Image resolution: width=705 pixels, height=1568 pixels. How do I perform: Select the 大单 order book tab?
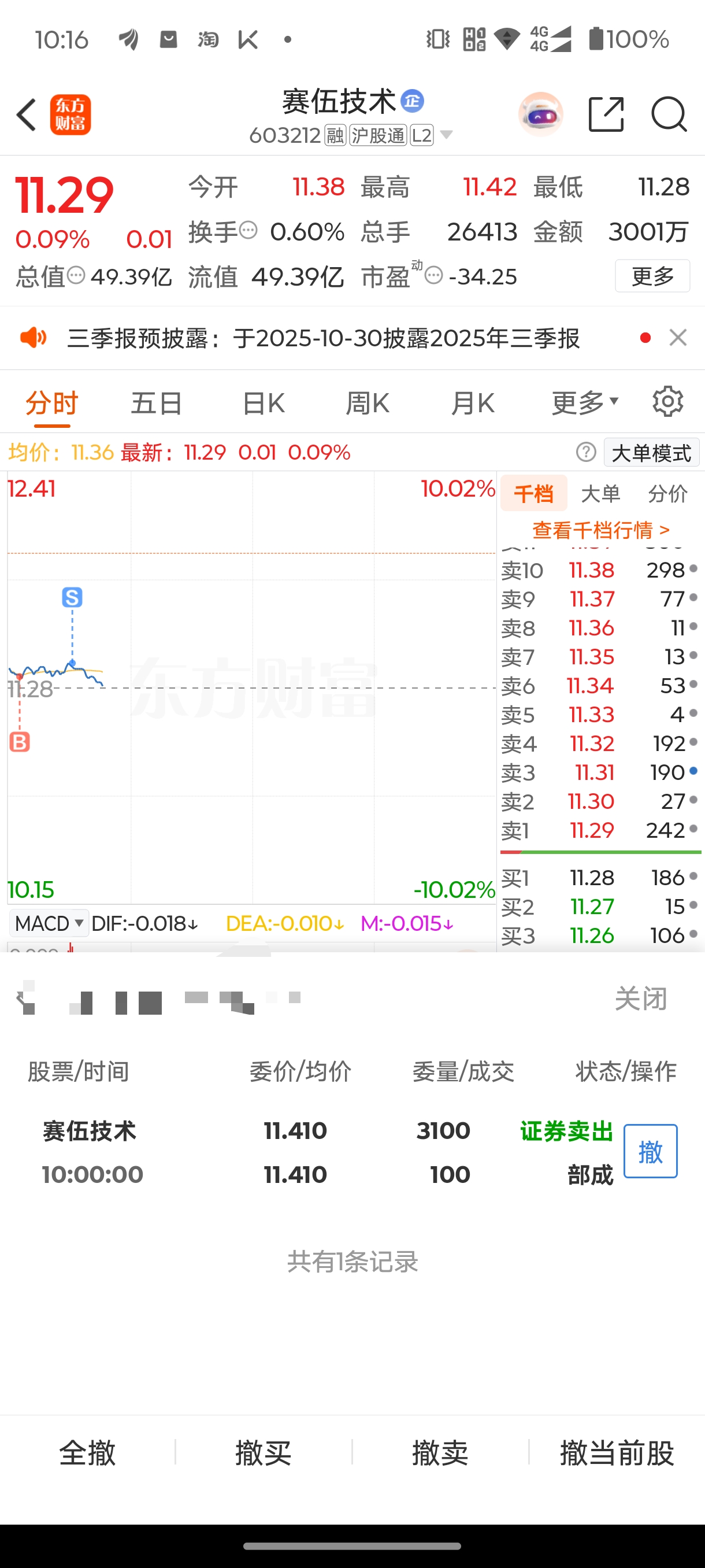[601, 494]
